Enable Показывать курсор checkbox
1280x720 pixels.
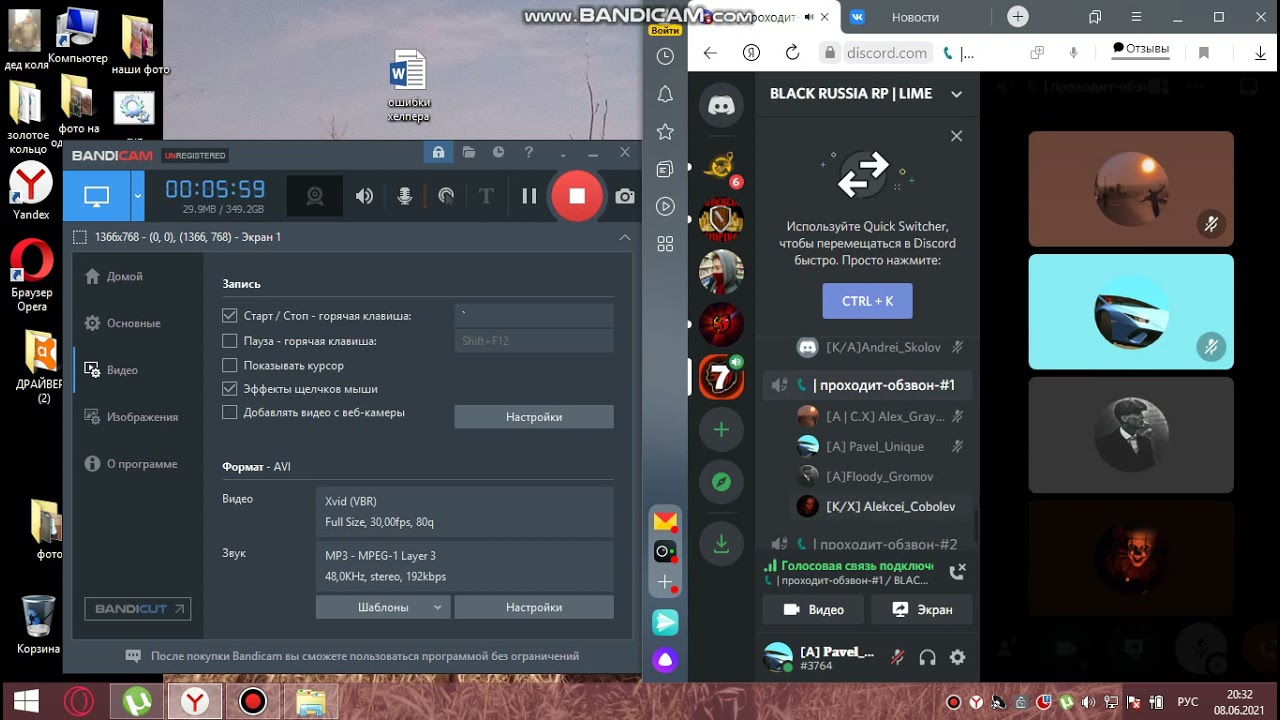tap(230, 366)
